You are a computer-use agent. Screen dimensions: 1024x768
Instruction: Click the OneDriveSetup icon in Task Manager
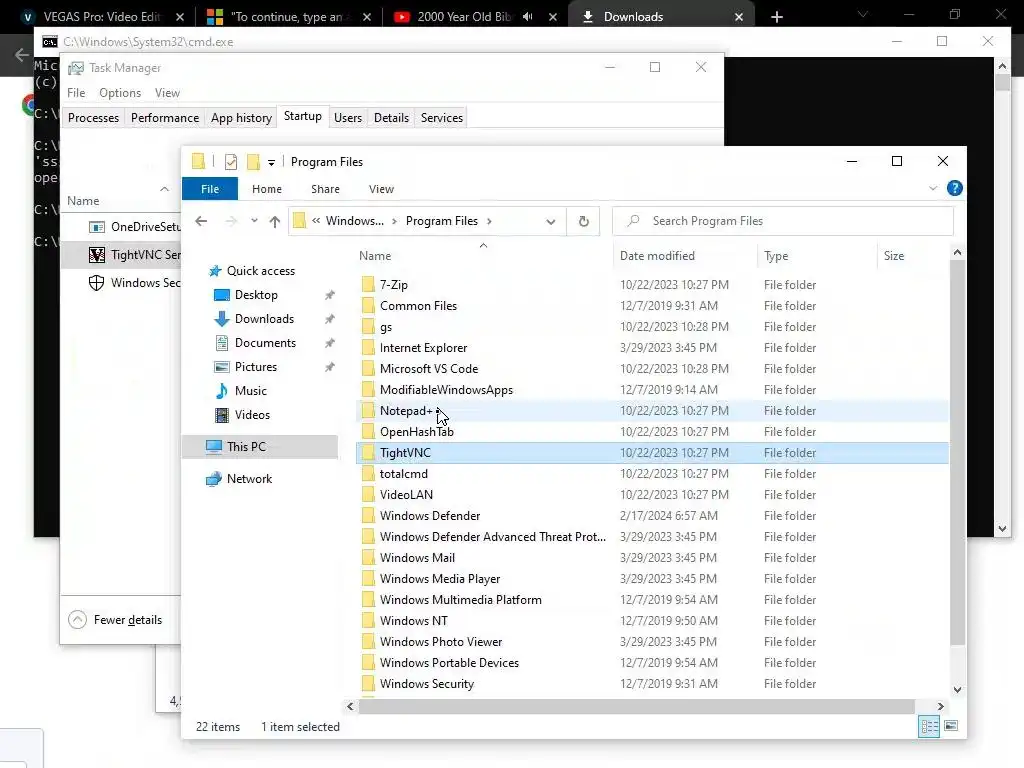point(97,227)
